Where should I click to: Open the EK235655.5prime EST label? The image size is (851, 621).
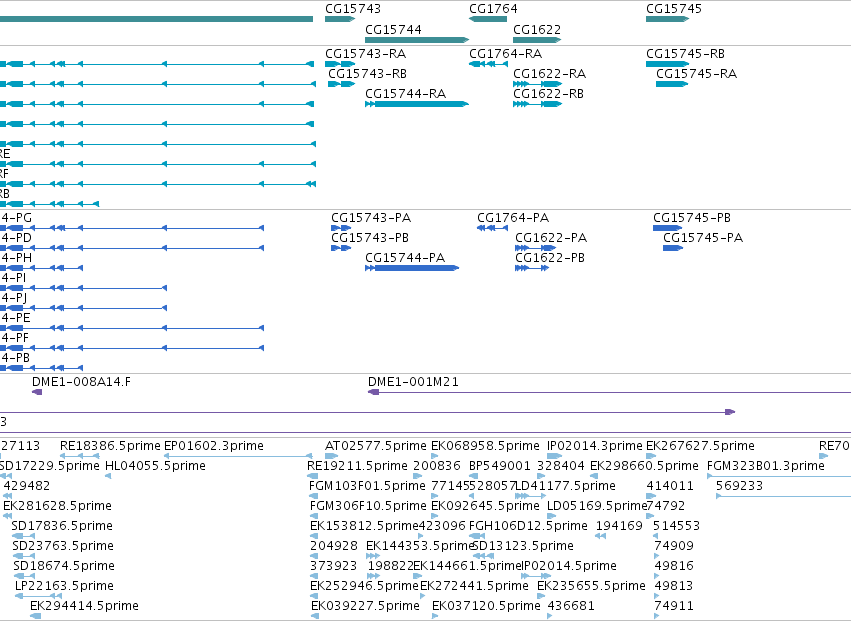(x=591, y=587)
